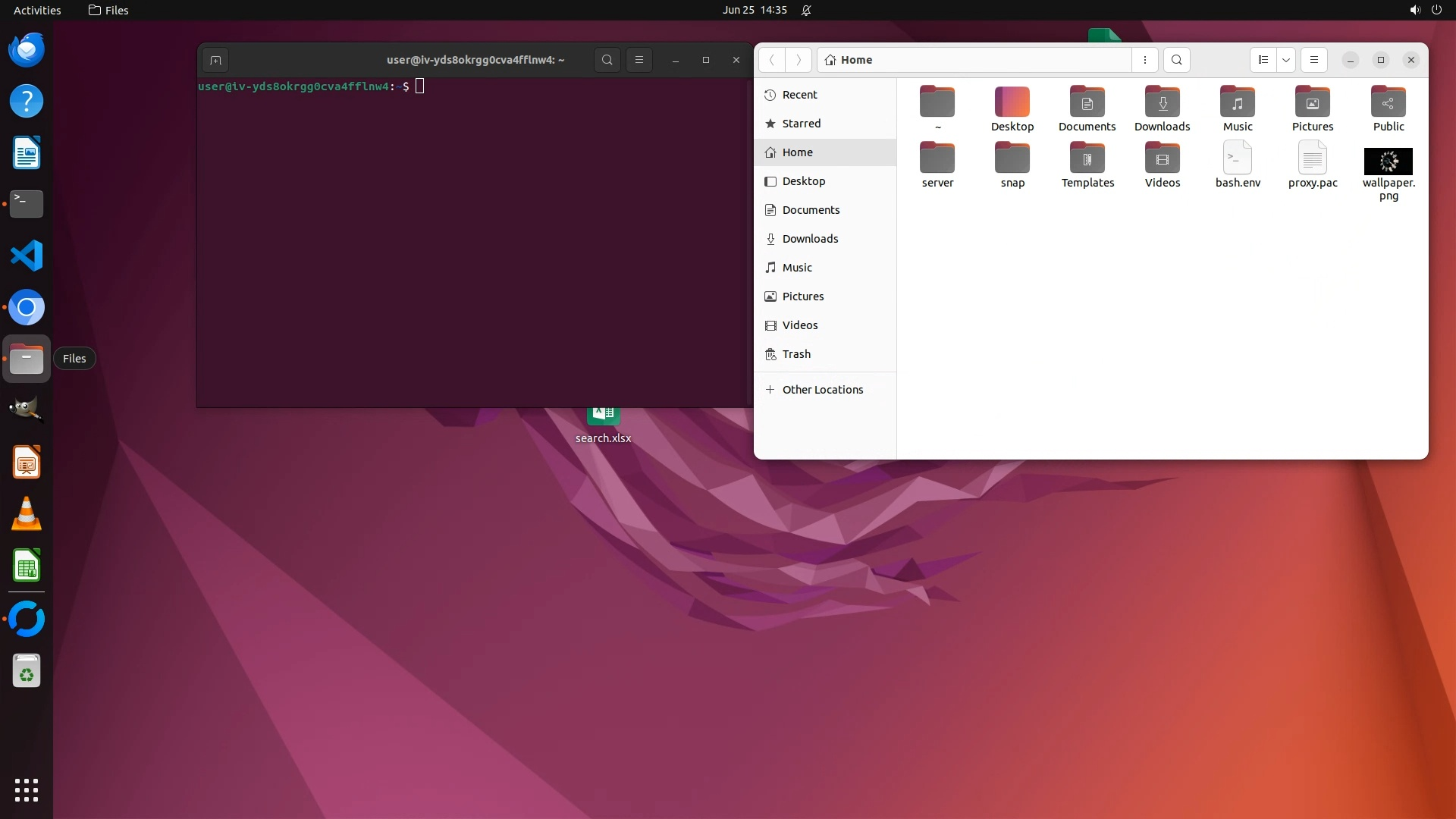Select Starred in the sidebar
The width and height of the screenshot is (1456, 819).
pyautogui.click(x=801, y=124)
